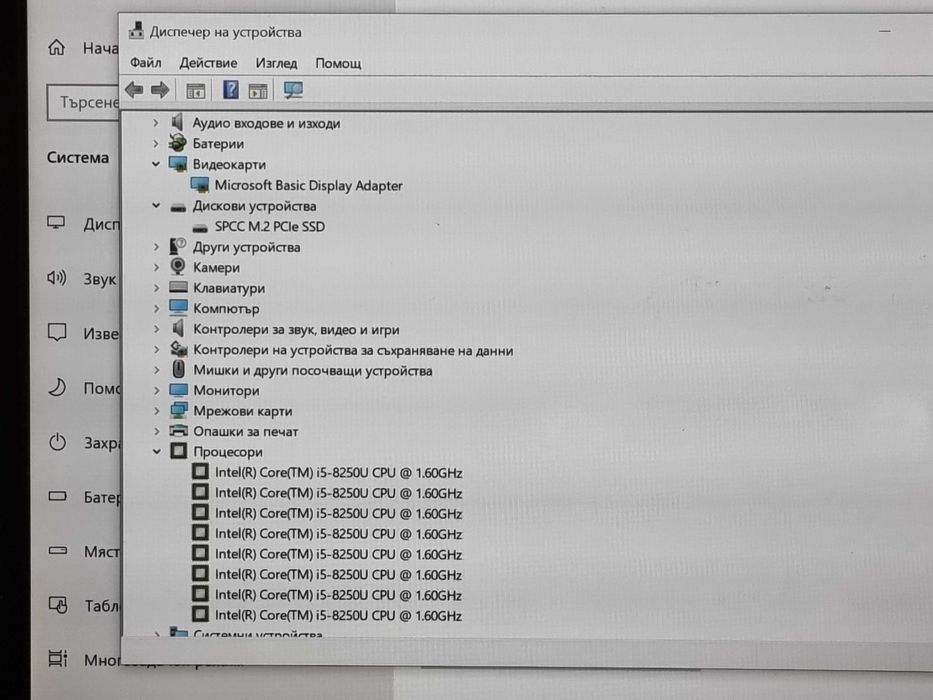The width and height of the screenshot is (933, 700).
Task: Collapse the Дискови устройства node
Action: tap(156, 205)
